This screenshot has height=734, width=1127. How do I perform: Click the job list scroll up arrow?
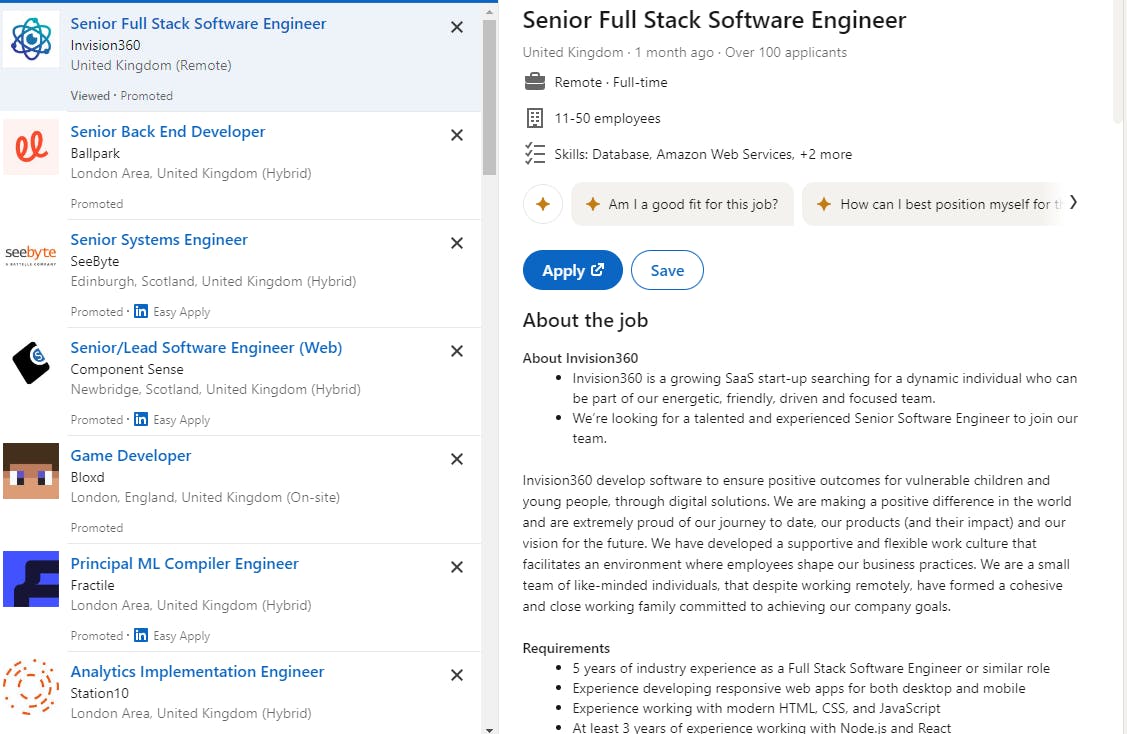coord(489,12)
